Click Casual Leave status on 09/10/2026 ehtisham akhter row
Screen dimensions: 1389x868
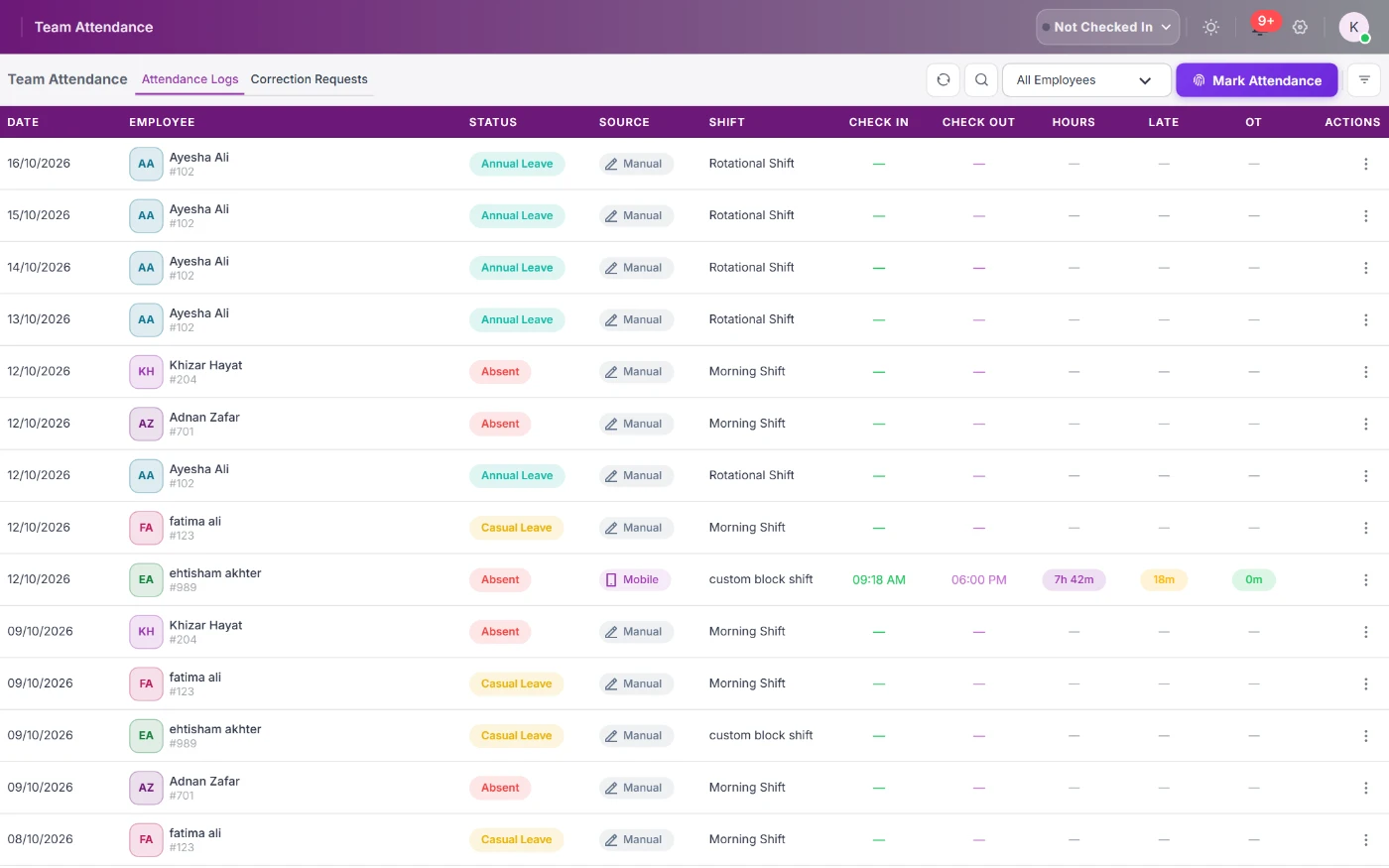516,736
